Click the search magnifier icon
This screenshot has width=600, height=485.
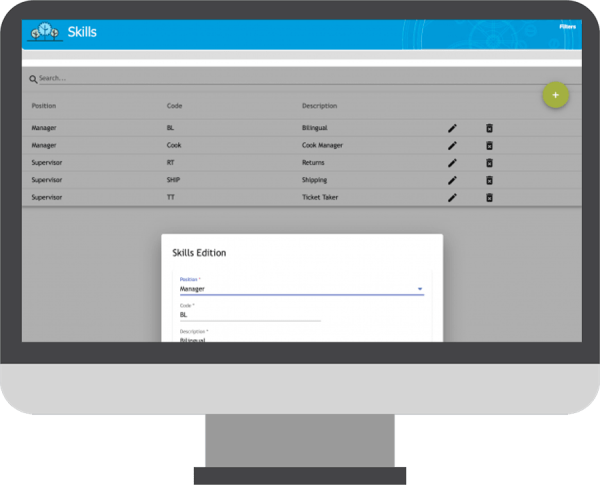33,78
